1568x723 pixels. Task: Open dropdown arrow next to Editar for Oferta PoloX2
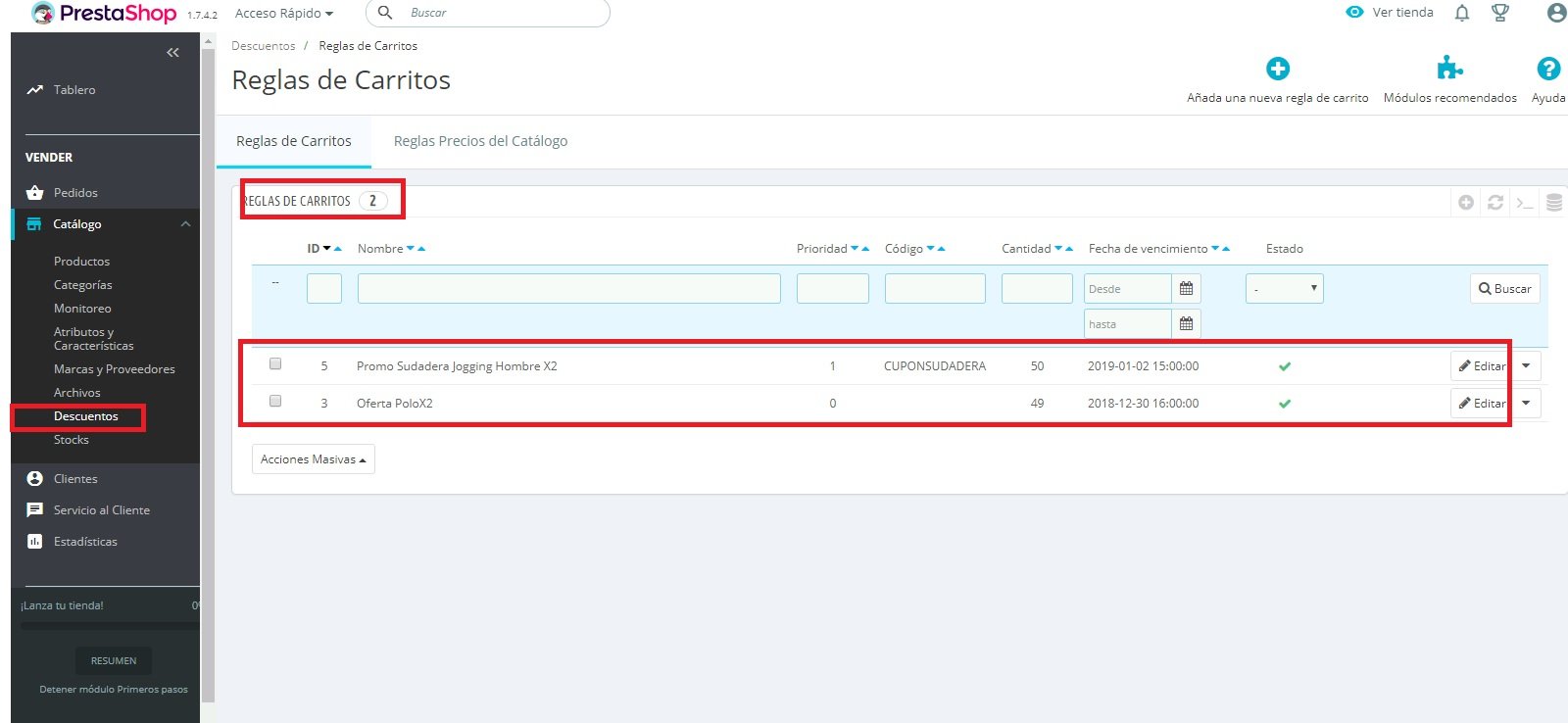pos(1526,404)
